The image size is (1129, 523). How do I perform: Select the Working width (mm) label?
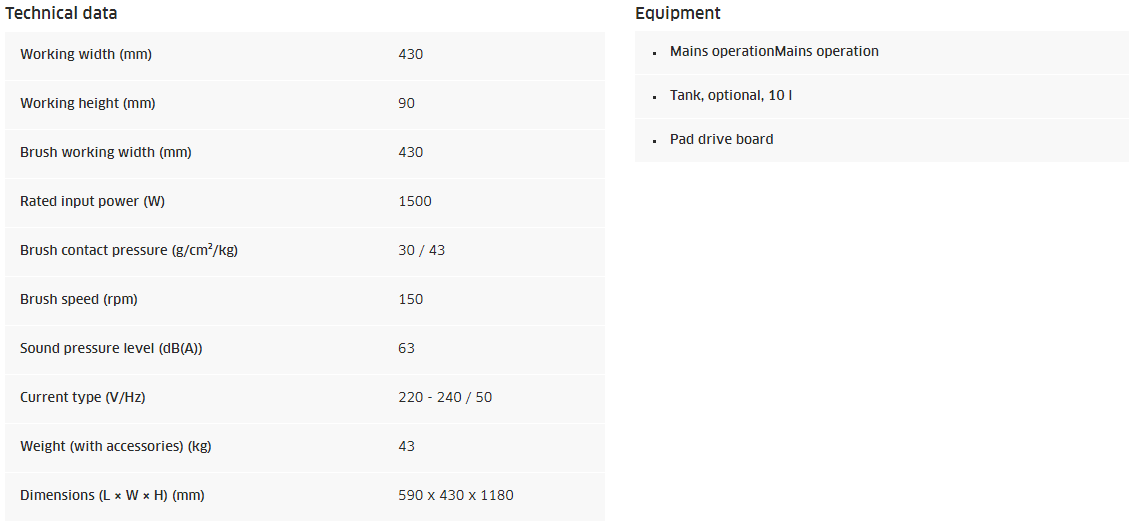point(86,54)
